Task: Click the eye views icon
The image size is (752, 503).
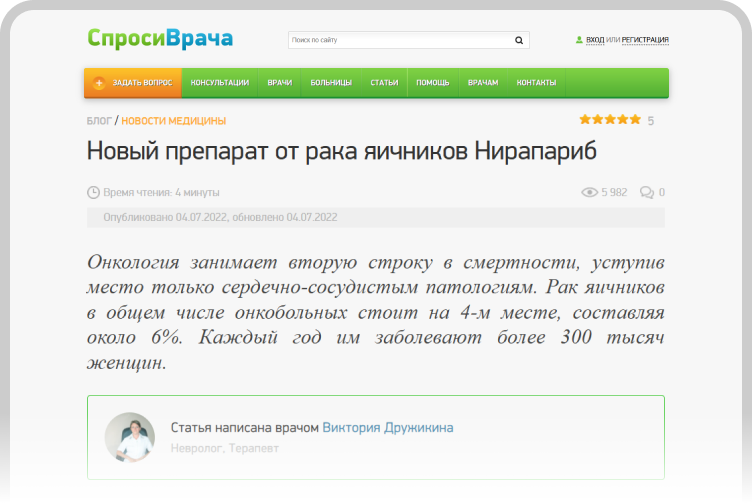Action: tap(589, 192)
